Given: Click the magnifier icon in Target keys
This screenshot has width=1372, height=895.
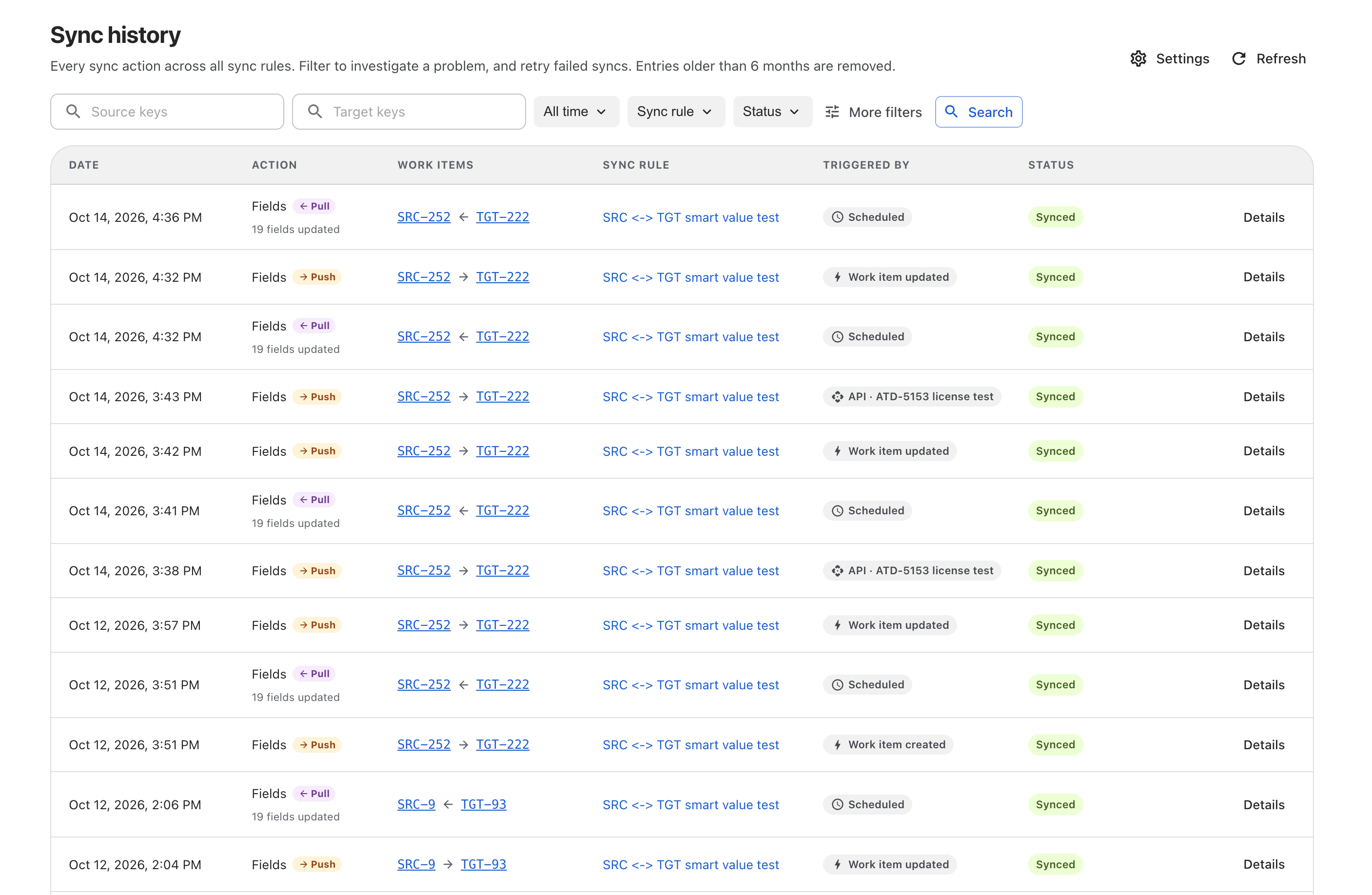Looking at the screenshot, I should tap(315, 111).
